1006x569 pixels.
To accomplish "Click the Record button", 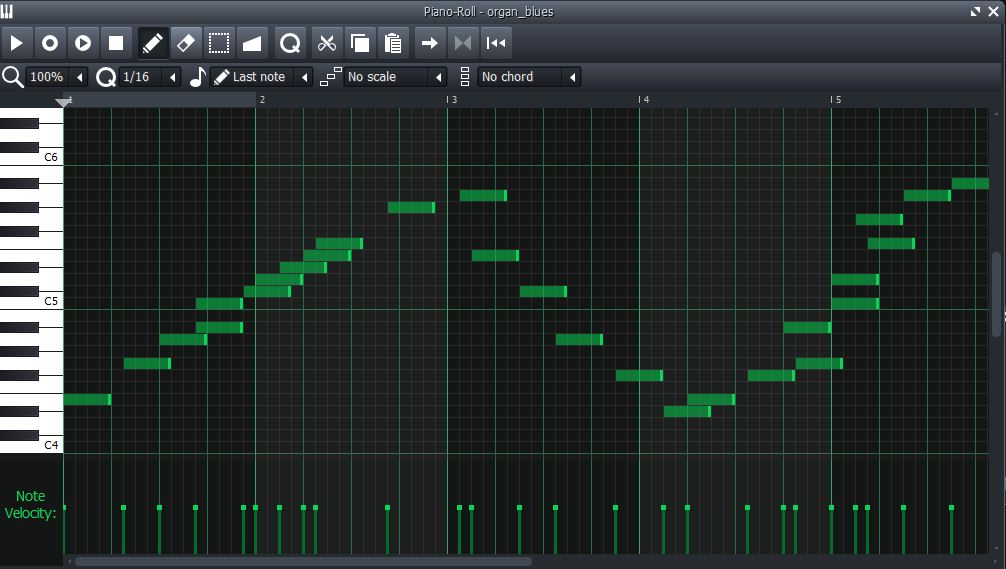I will tap(49, 43).
